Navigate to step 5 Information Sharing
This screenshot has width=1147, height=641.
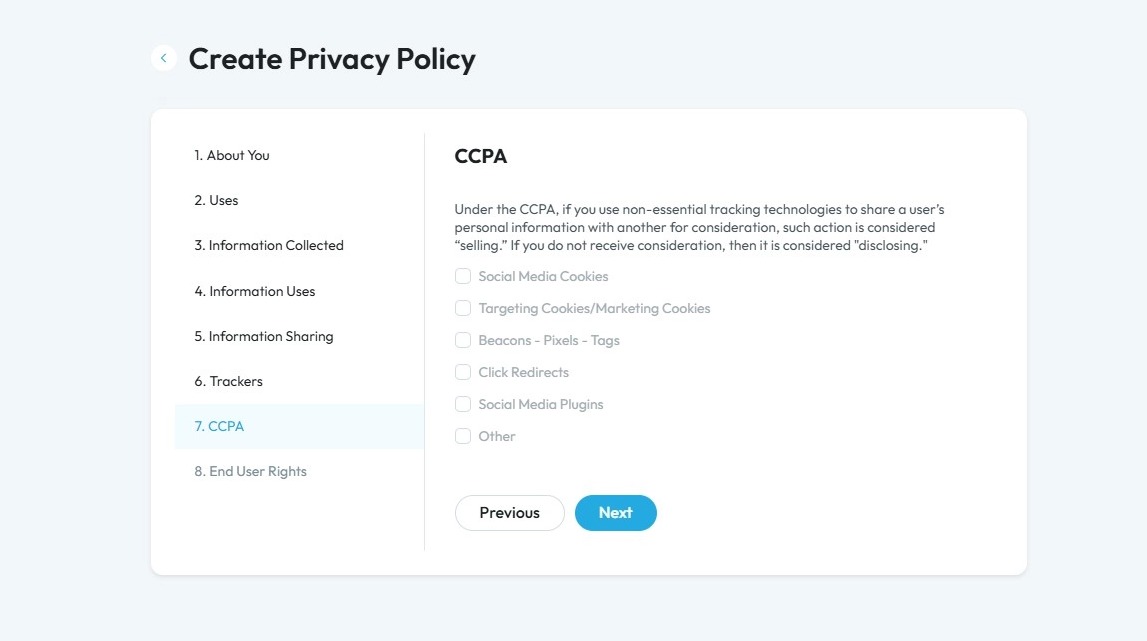(x=299, y=336)
